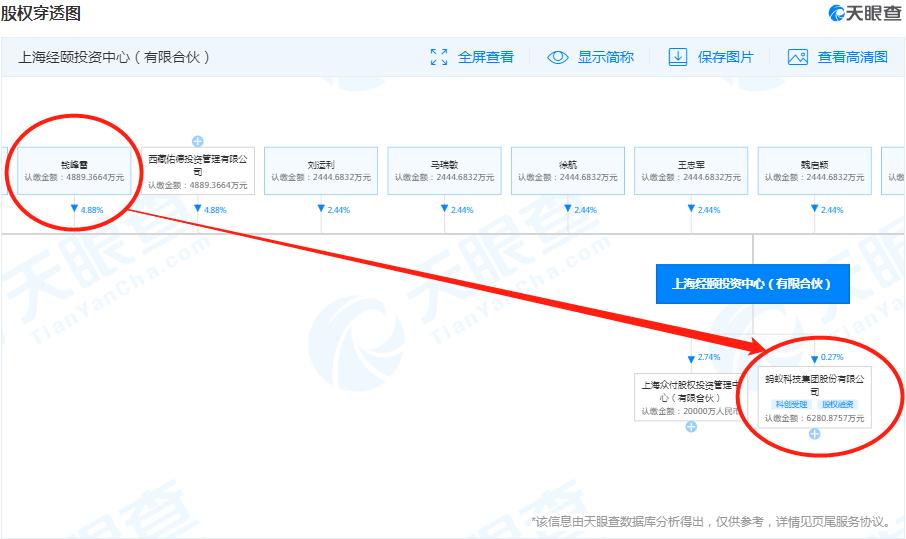Click the 0.27% share percentage
The height and width of the screenshot is (539, 906).
tap(832, 357)
